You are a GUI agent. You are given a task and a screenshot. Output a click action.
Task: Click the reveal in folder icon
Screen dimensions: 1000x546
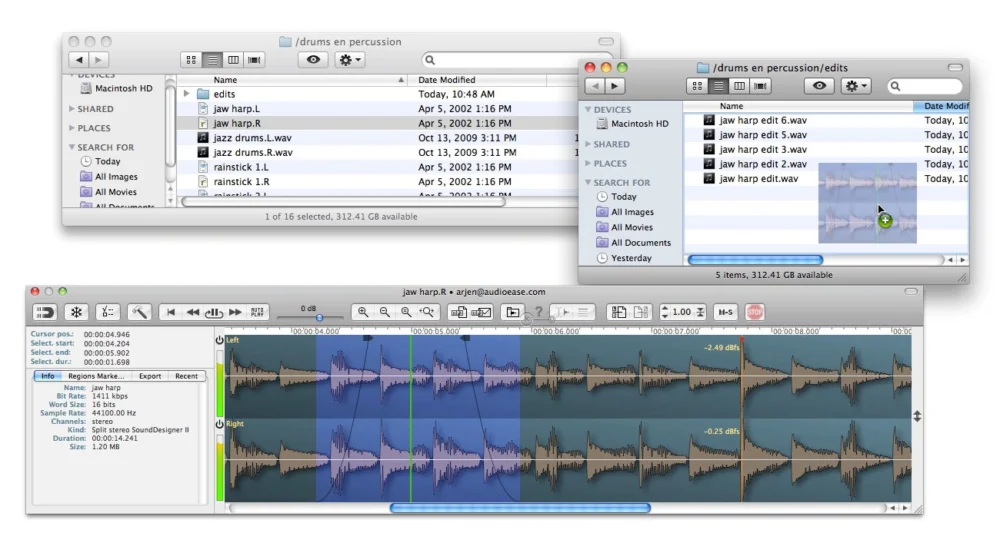coord(513,312)
